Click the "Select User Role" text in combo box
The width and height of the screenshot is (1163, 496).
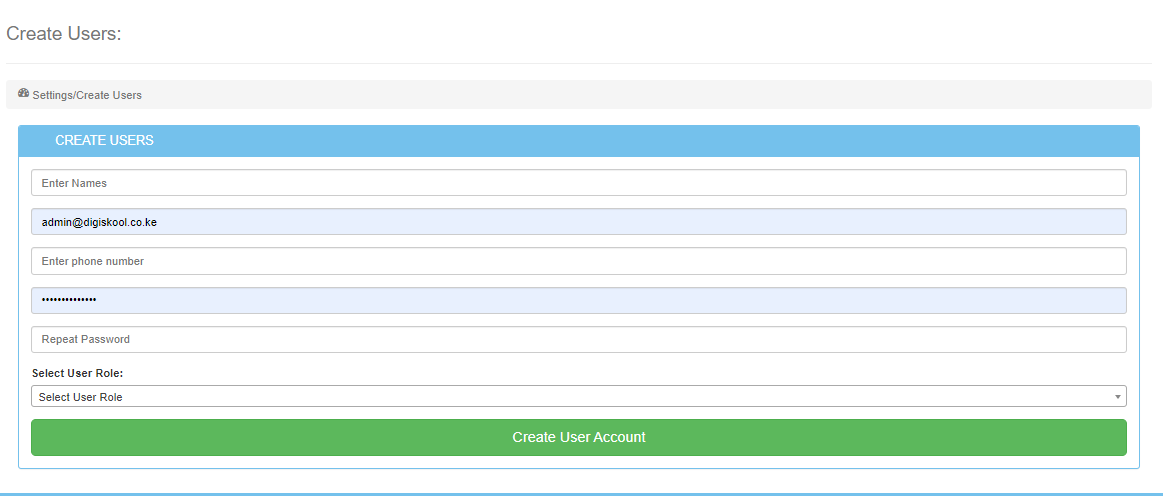(x=81, y=397)
